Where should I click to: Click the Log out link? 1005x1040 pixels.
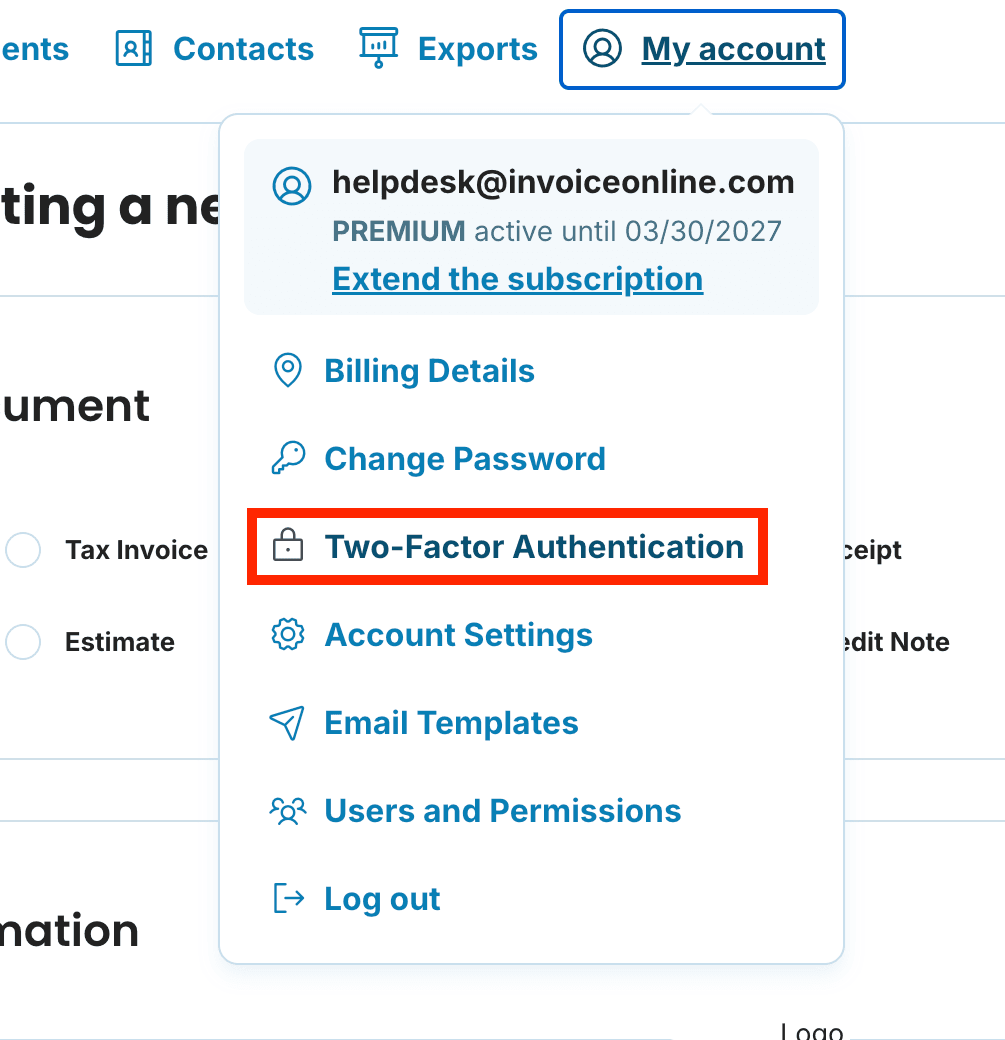pyautogui.click(x=382, y=899)
